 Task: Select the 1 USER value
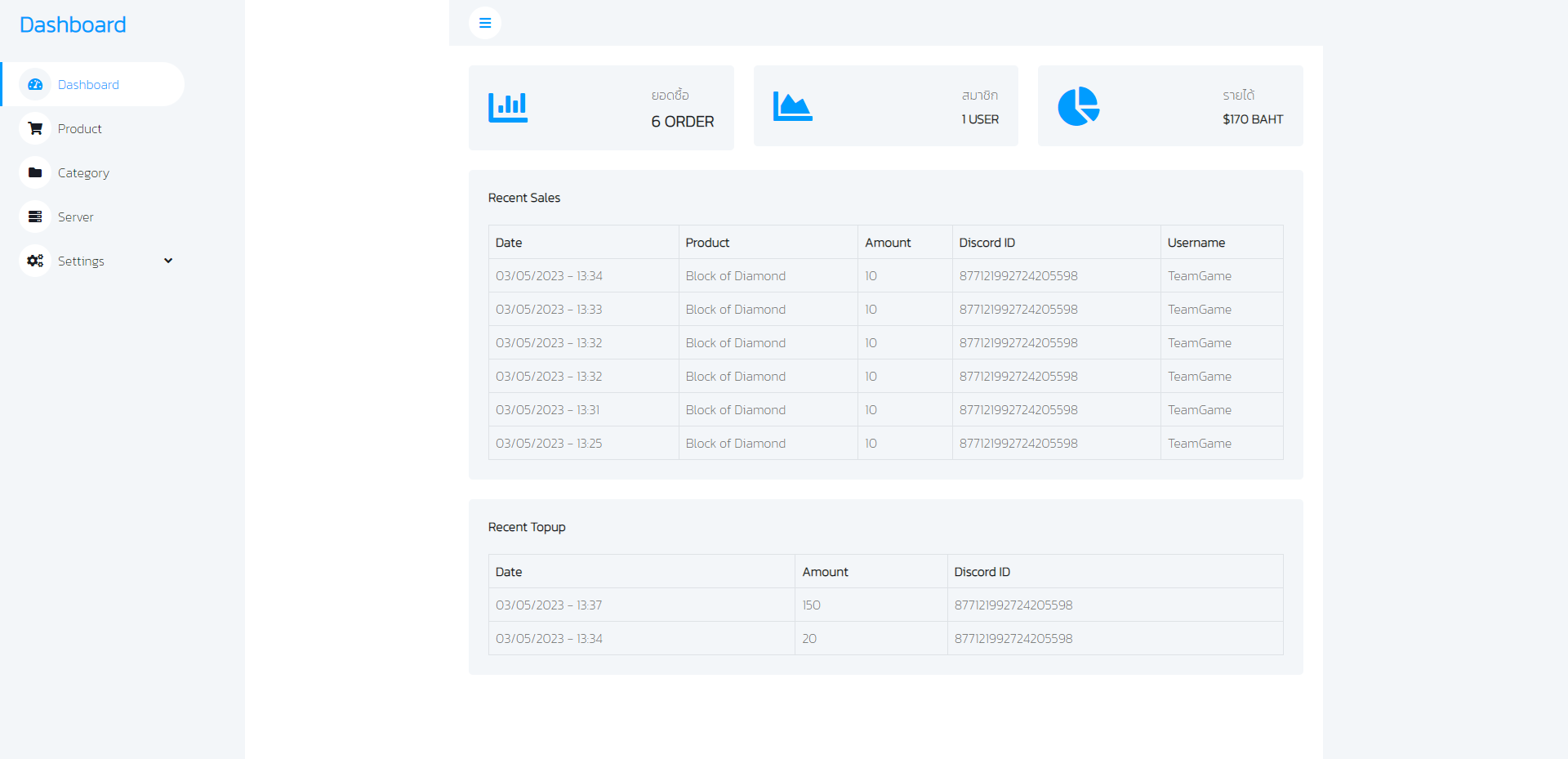pos(980,119)
